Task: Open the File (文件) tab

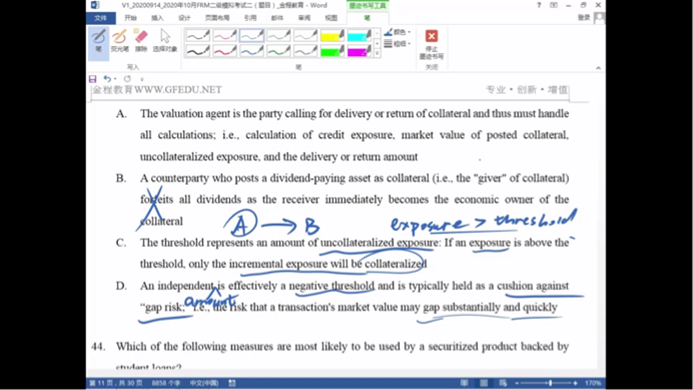Action: tap(100, 18)
